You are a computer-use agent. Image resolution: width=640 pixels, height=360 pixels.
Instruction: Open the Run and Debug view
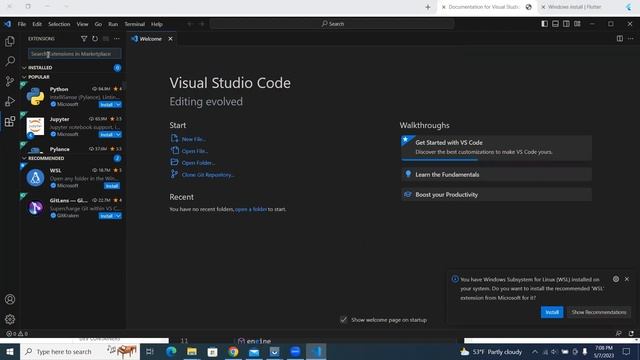coord(10,101)
